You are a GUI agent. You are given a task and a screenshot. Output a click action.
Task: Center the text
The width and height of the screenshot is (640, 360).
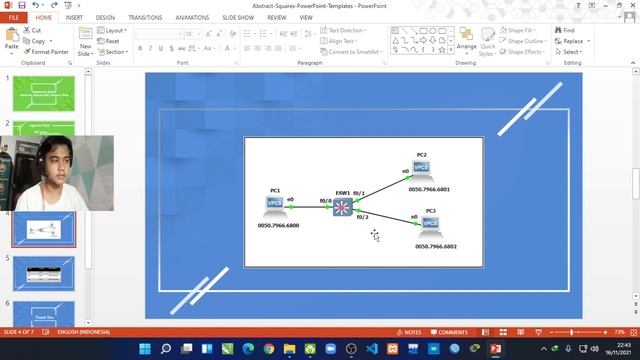[x=258, y=48]
